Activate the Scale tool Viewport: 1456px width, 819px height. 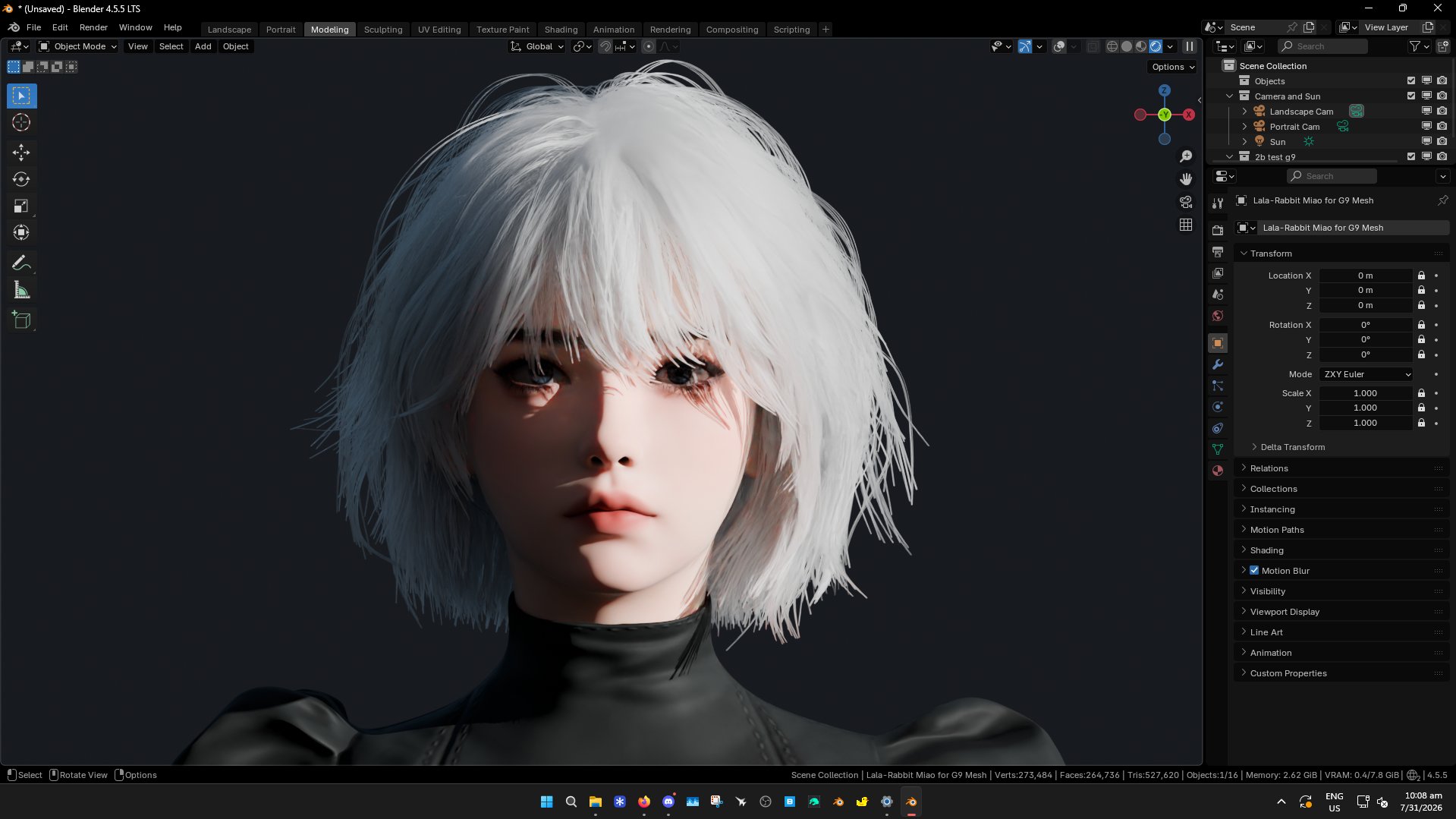pyautogui.click(x=21, y=206)
